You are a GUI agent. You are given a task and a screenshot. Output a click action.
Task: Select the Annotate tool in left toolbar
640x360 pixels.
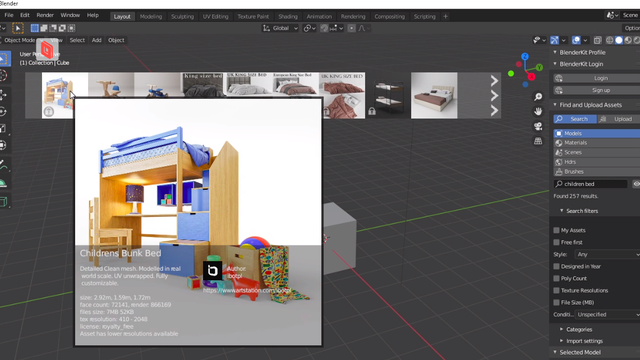point(3,164)
